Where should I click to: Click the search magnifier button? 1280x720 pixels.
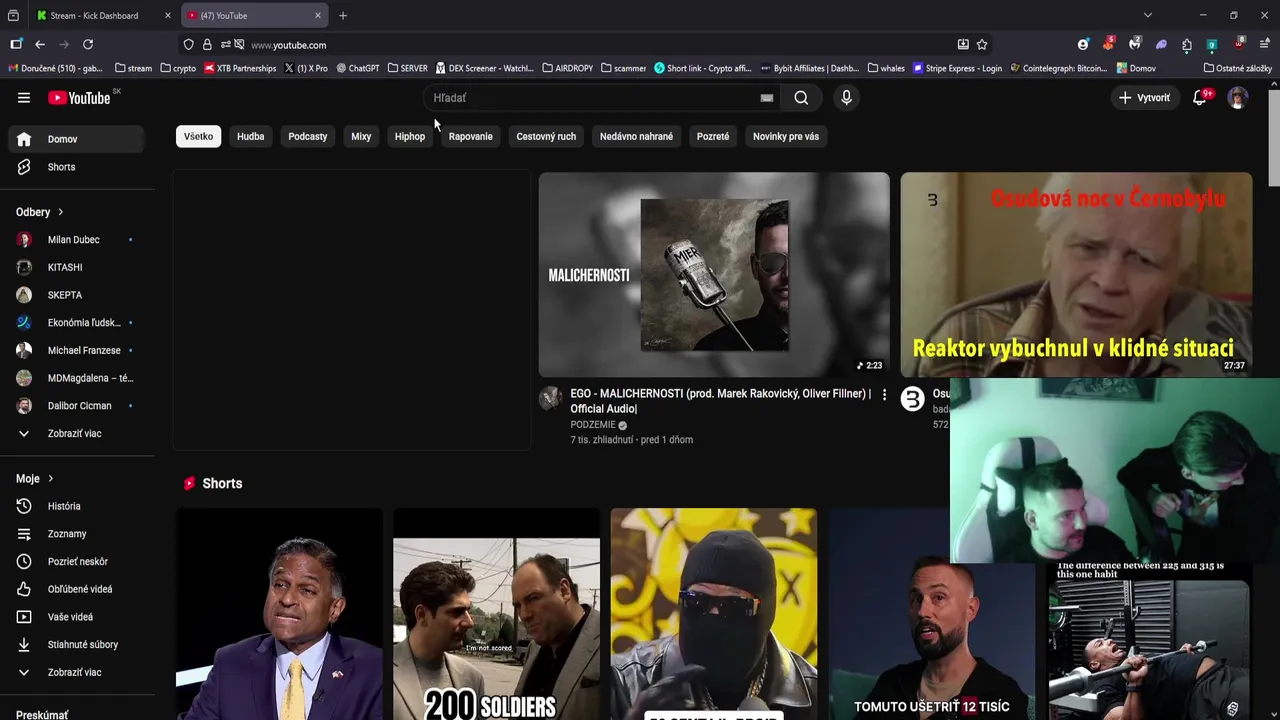801,98
